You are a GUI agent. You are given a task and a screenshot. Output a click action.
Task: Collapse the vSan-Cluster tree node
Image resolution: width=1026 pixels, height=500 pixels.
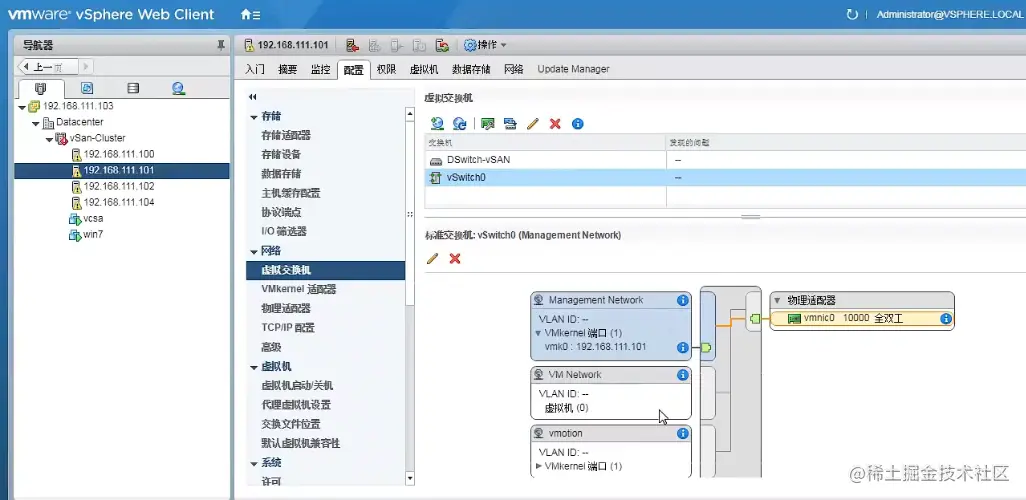pos(49,139)
